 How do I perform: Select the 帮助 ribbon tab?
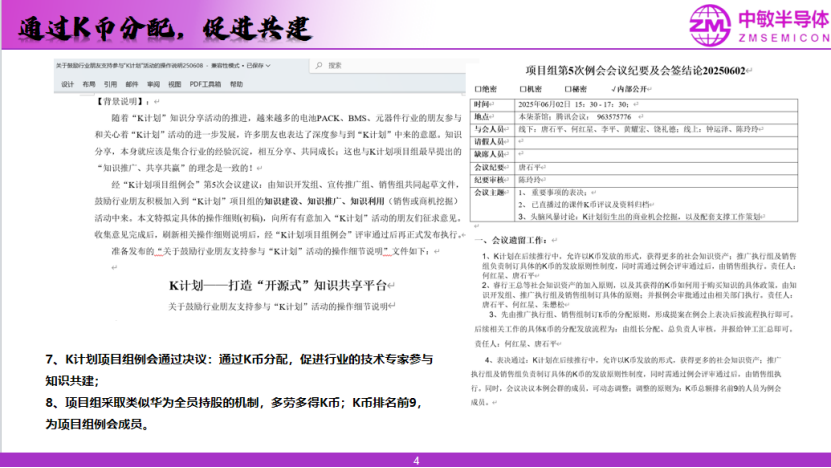coord(236,85)
